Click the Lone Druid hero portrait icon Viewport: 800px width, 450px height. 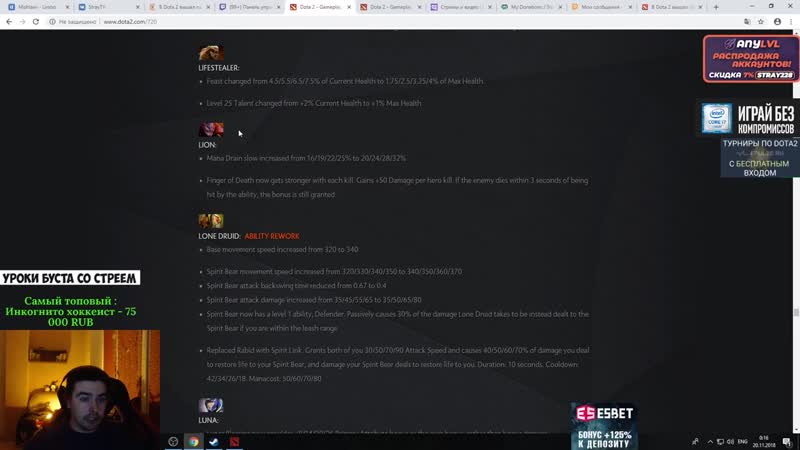(211, 221)
